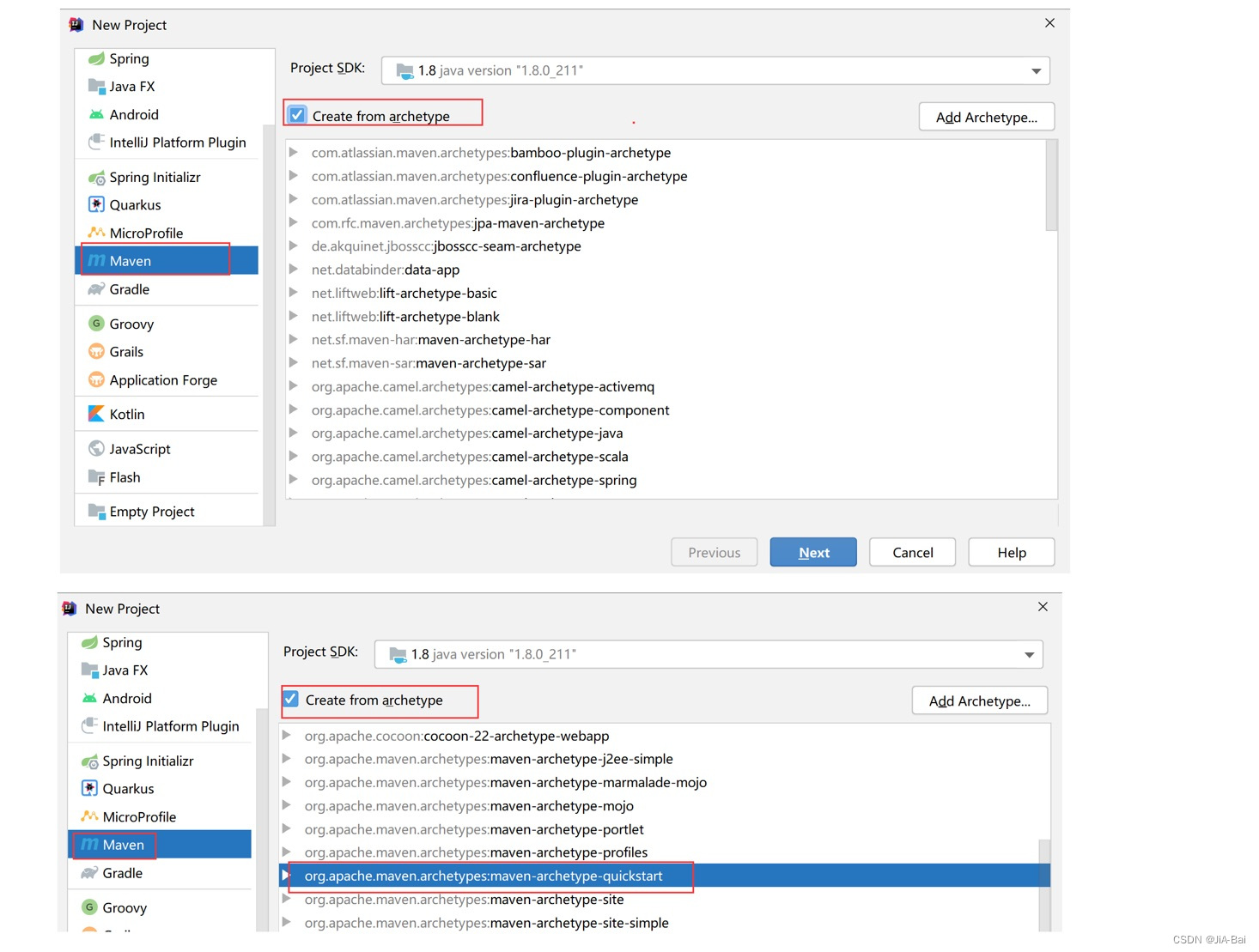
Task: Click the Spring leaf icon in lower dialog
Action: coord(89,642)
